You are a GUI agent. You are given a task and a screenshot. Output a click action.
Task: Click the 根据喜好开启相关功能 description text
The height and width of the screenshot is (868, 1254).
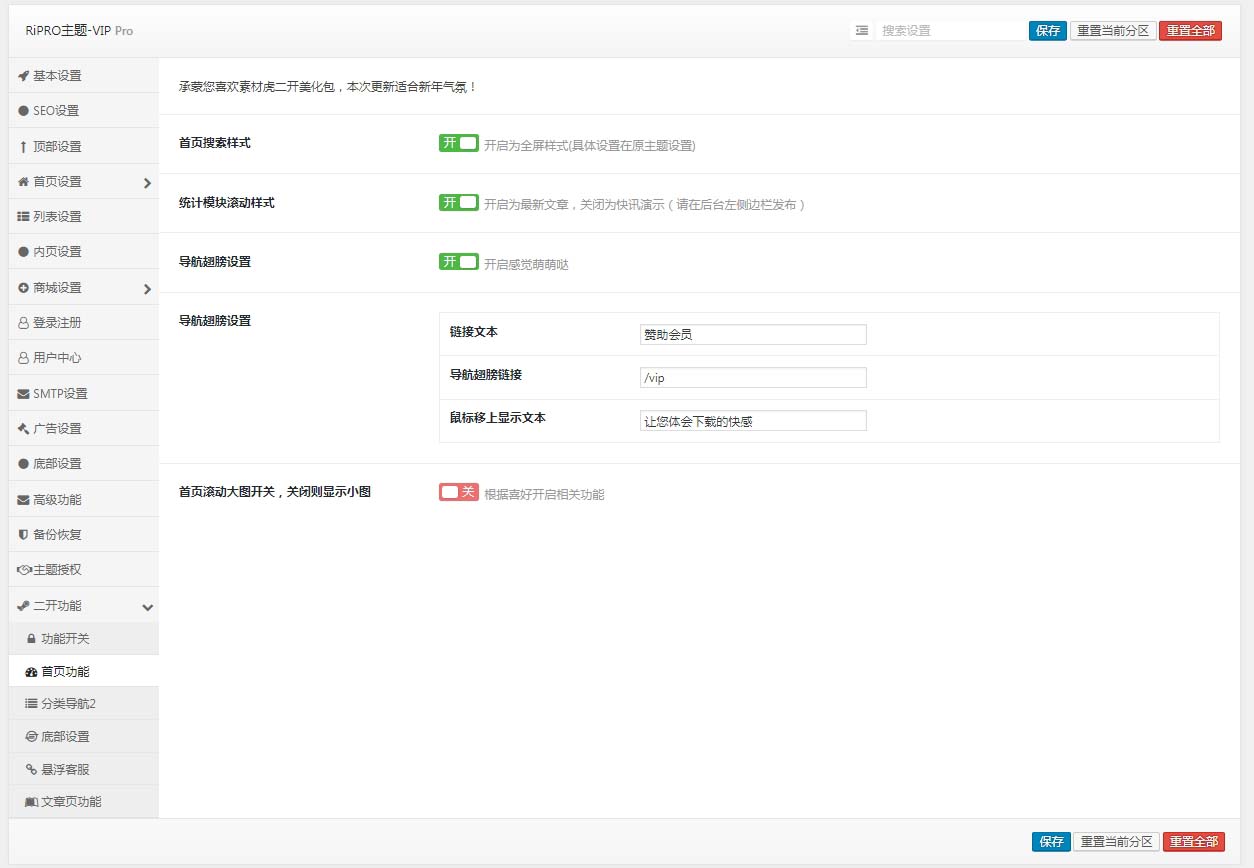(x=544, y=494)
